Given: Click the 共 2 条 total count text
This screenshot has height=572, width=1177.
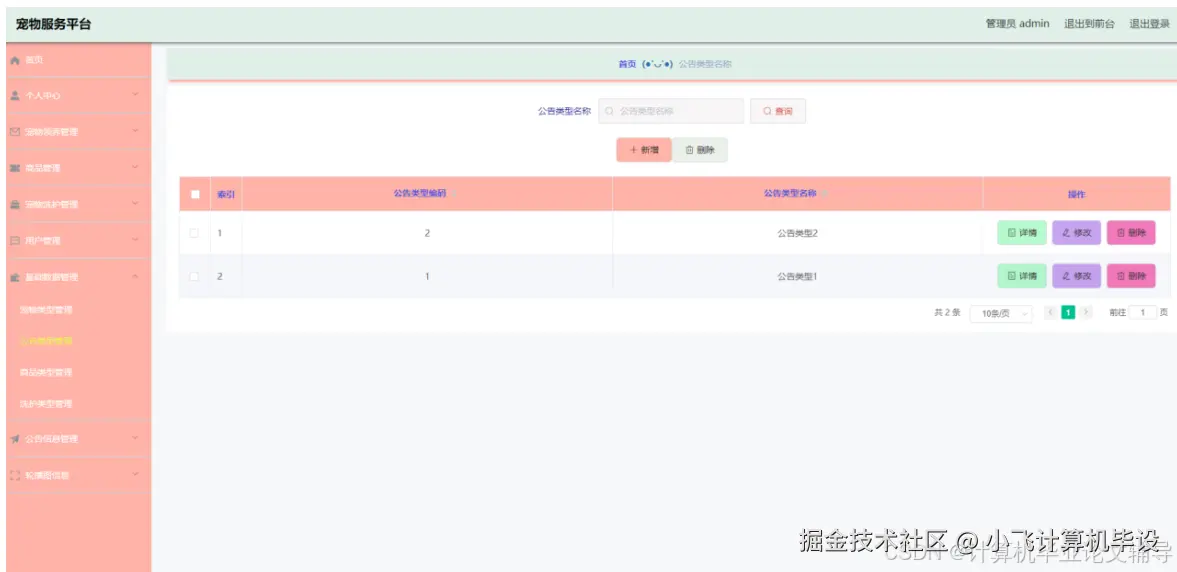Looking at the screenshot, I should click(947, 312).
